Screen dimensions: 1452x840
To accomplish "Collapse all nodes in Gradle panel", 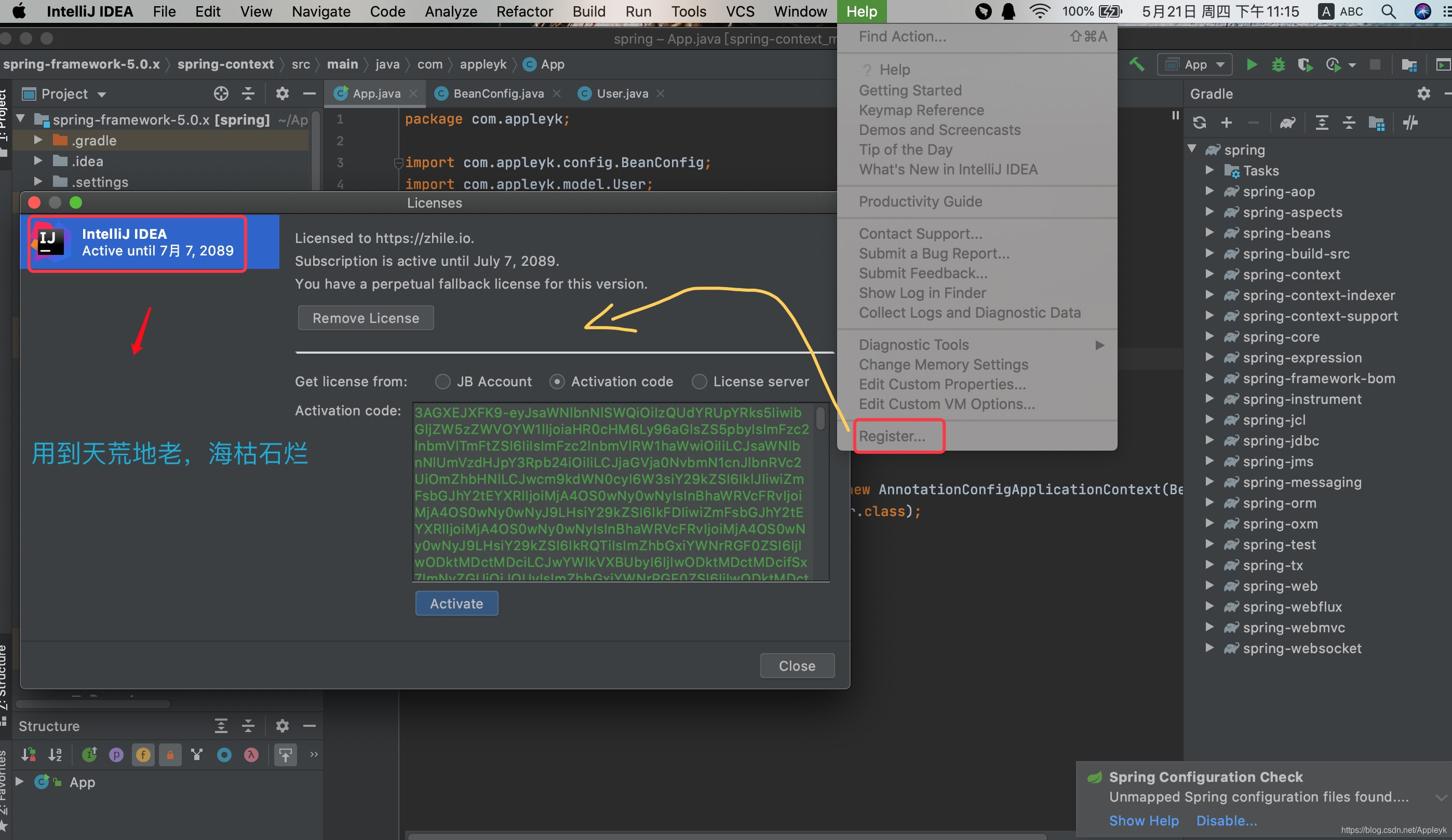I will coord(1349,123).
